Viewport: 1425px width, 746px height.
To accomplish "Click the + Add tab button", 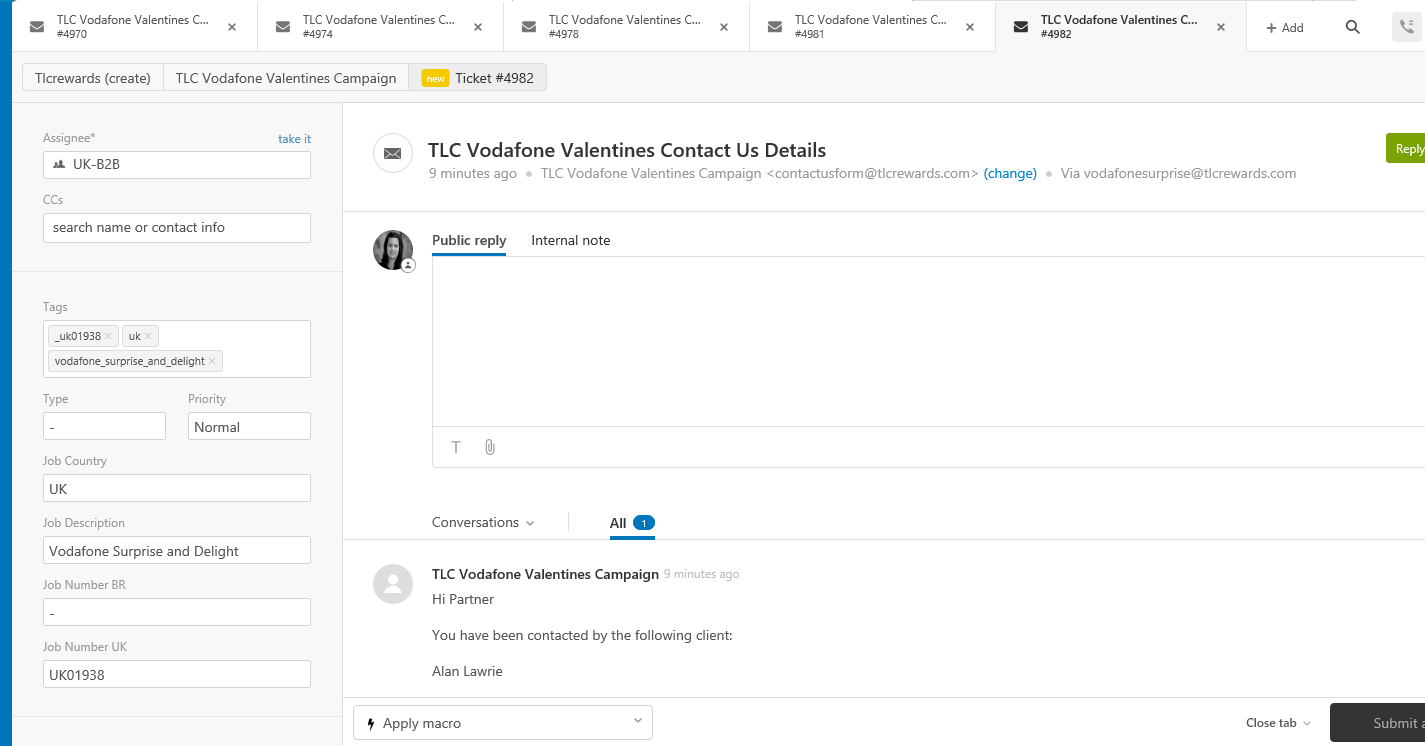I will point(1285,27).
